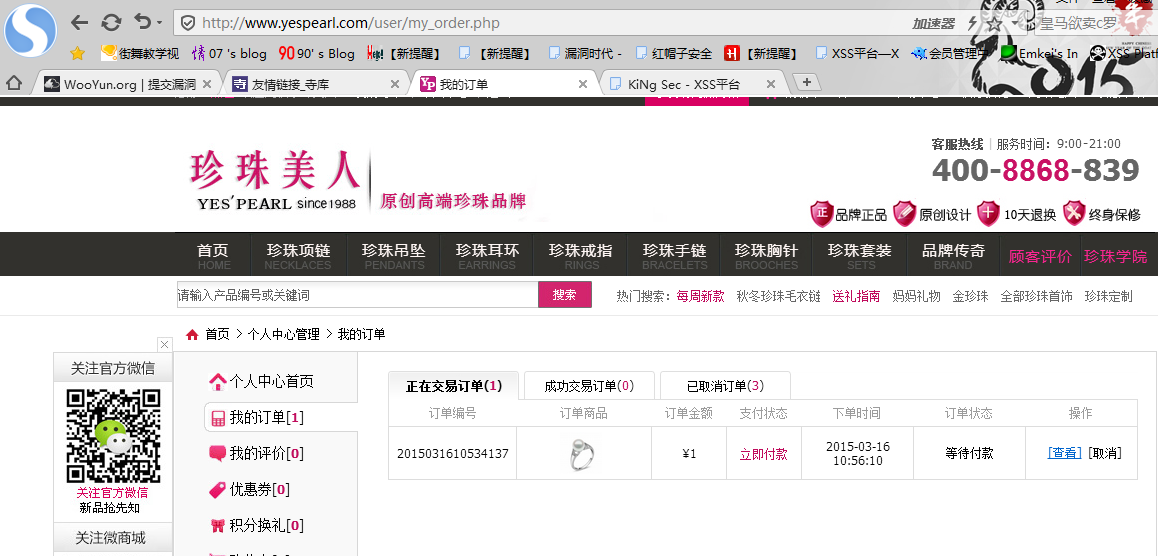
Task: Open 我的评价[0] in sidebar
Action: [267, 453]
